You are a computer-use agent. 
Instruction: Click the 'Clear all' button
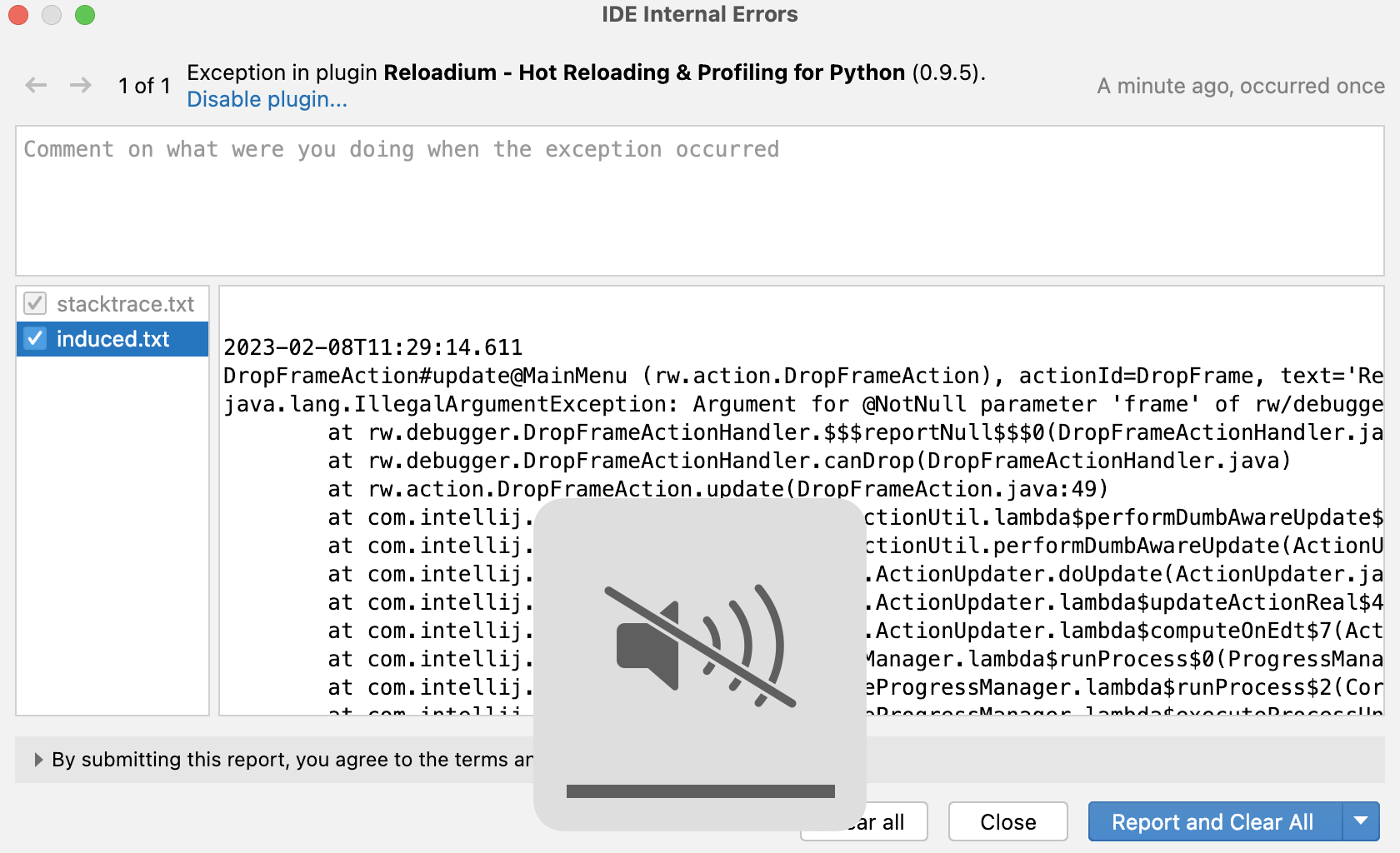(x=863, y=821)
